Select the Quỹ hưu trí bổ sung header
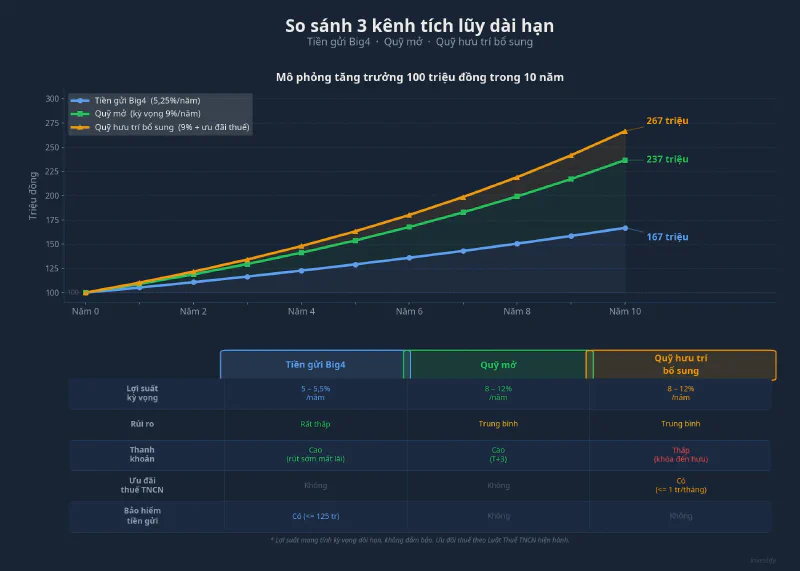Image resolution: width=800 pixels, height=571 pixels. [x=681, y=364]
